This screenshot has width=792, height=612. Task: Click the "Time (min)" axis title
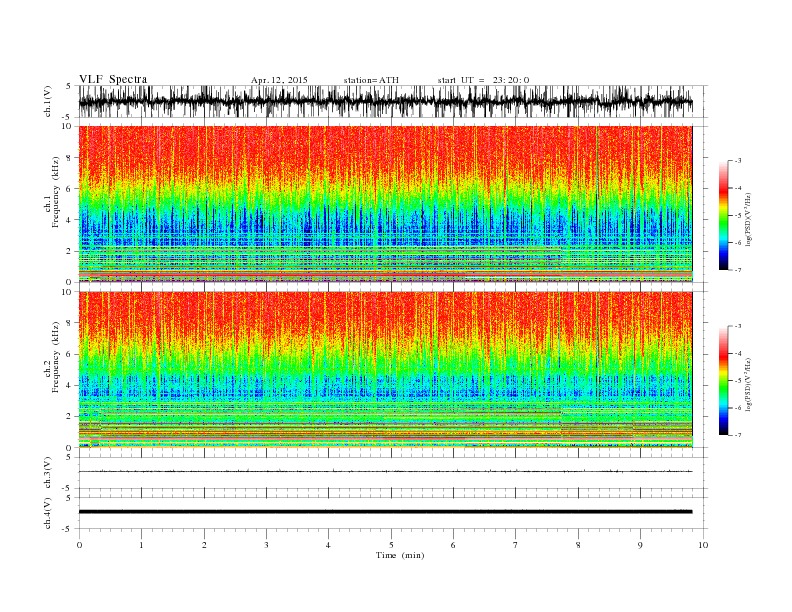tap(400, 555)
